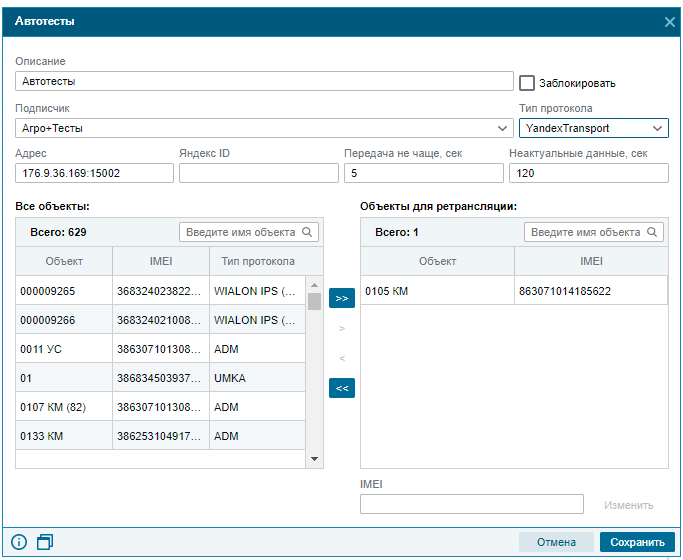
Task: Open the info icon in the footer
Action: [x=19, y=542]
